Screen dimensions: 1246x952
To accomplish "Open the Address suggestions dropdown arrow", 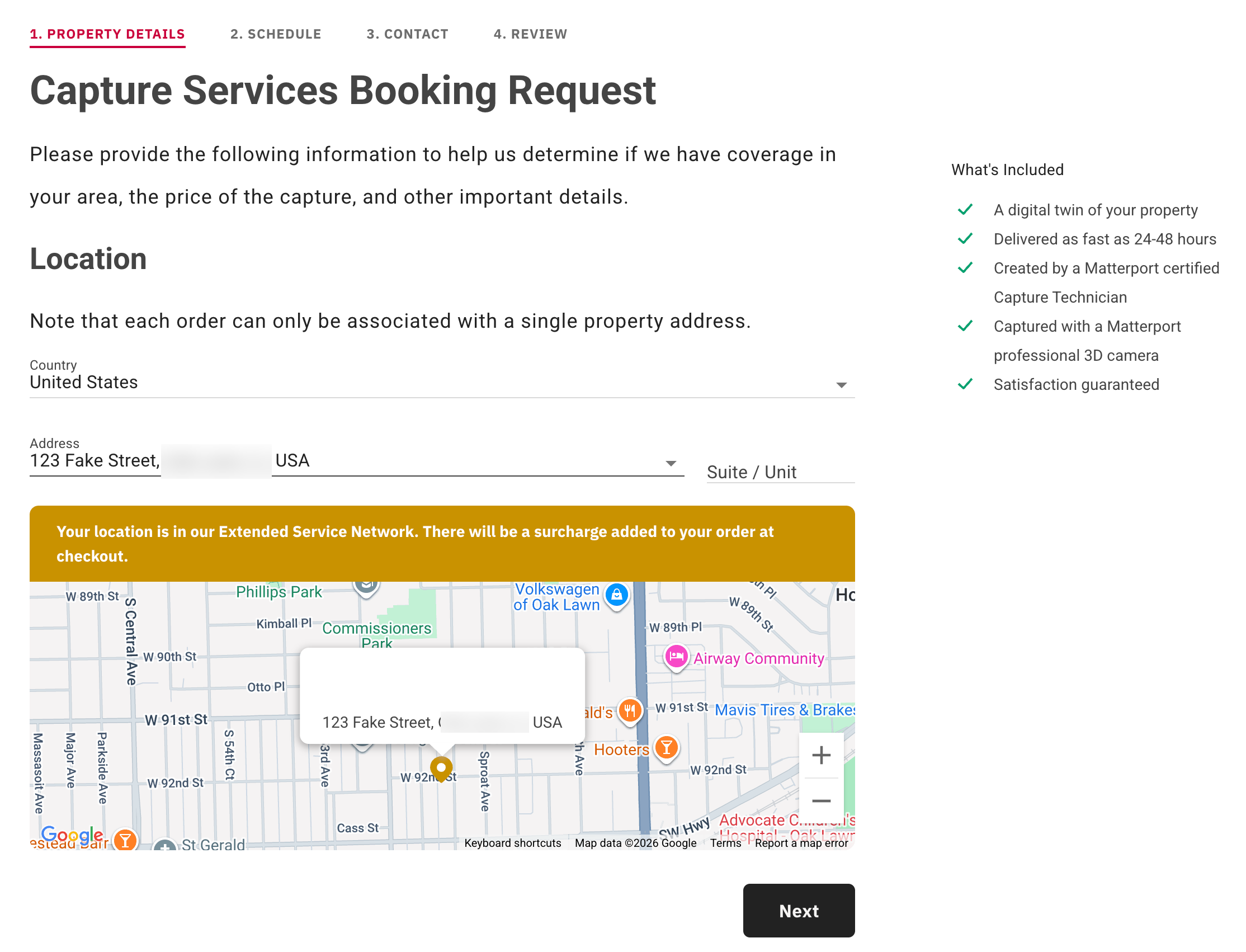I will [671, 464].
